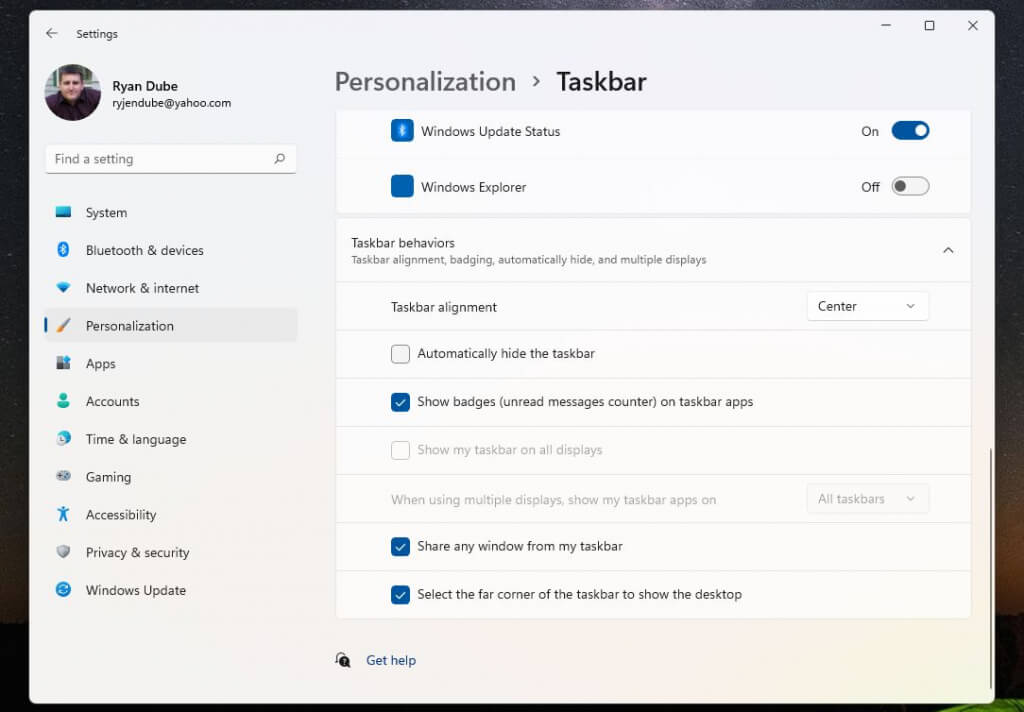Open Bluetooth & devices via its icon

coord(64,250)
